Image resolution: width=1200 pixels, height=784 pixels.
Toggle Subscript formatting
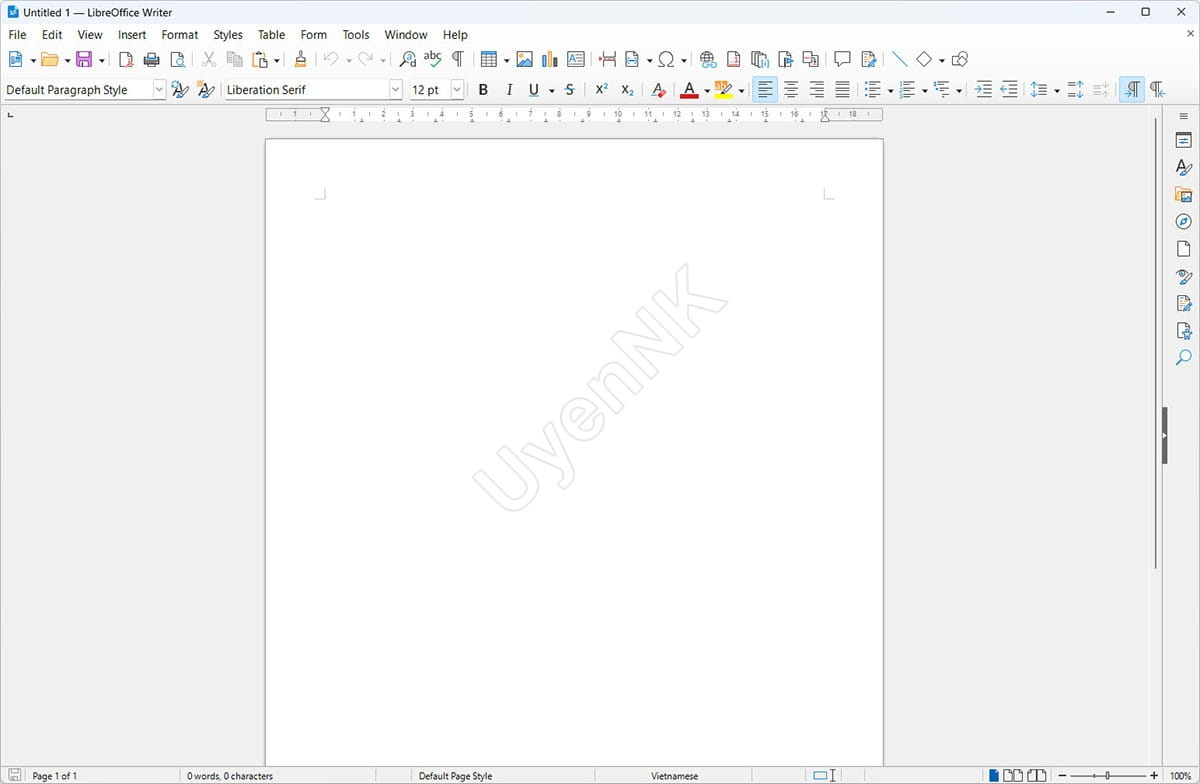click(x=627, y=90)
